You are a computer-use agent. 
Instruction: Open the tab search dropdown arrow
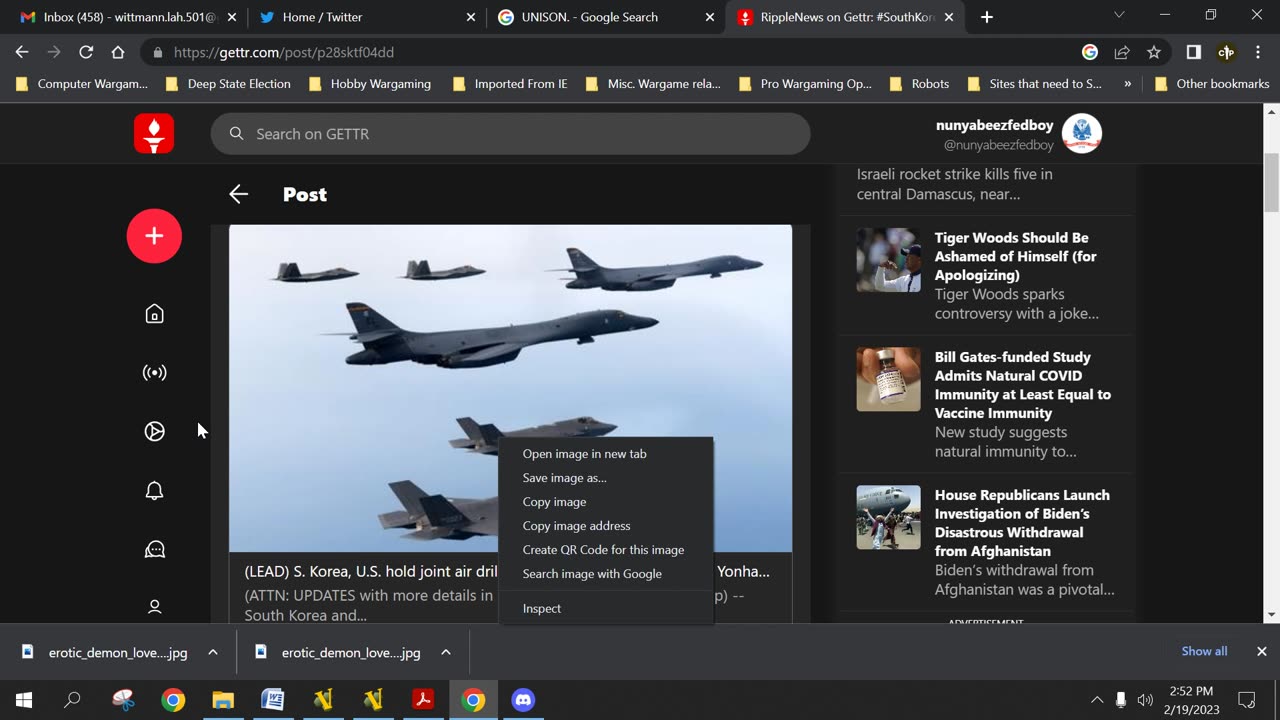pos(1119,15)
